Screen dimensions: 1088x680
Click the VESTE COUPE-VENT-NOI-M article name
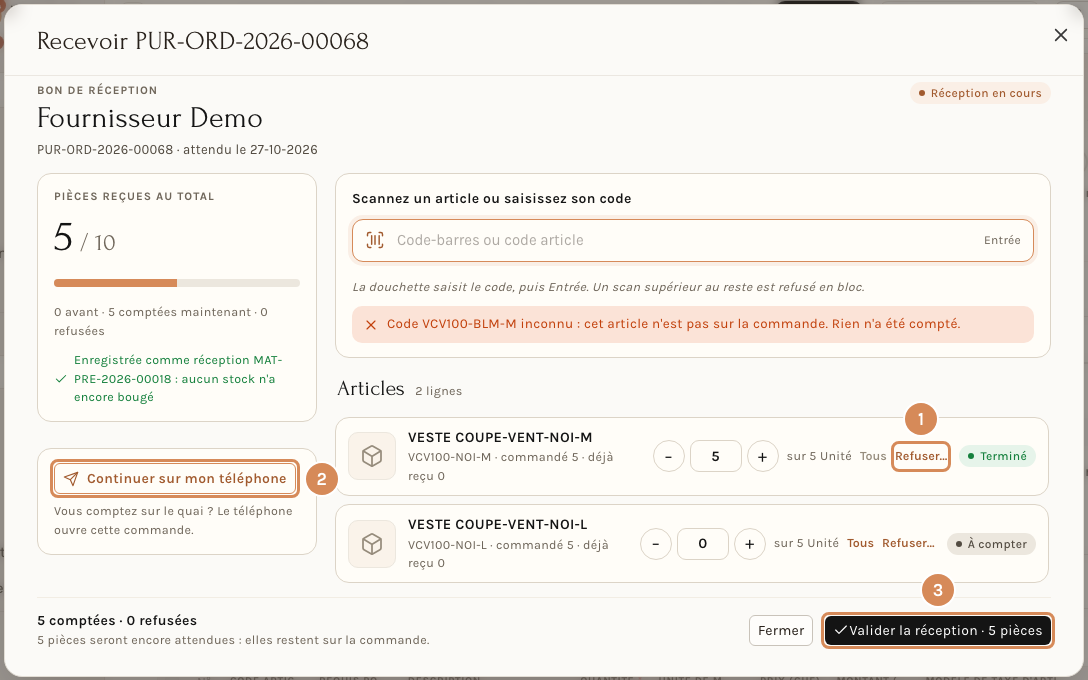tap(500, 438)
